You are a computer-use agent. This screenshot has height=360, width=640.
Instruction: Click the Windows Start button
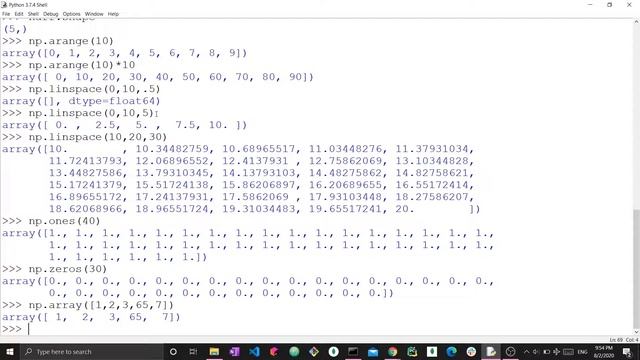click(x=9, y=351)
